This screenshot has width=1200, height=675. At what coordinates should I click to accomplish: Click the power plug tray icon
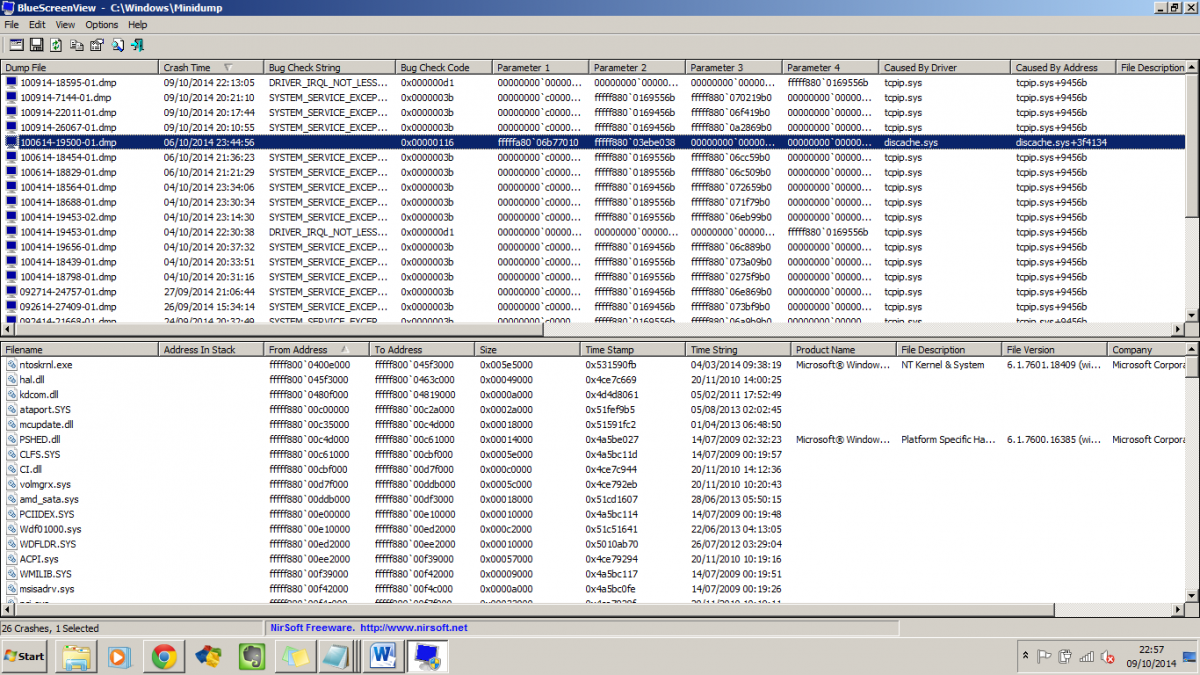1064,657
